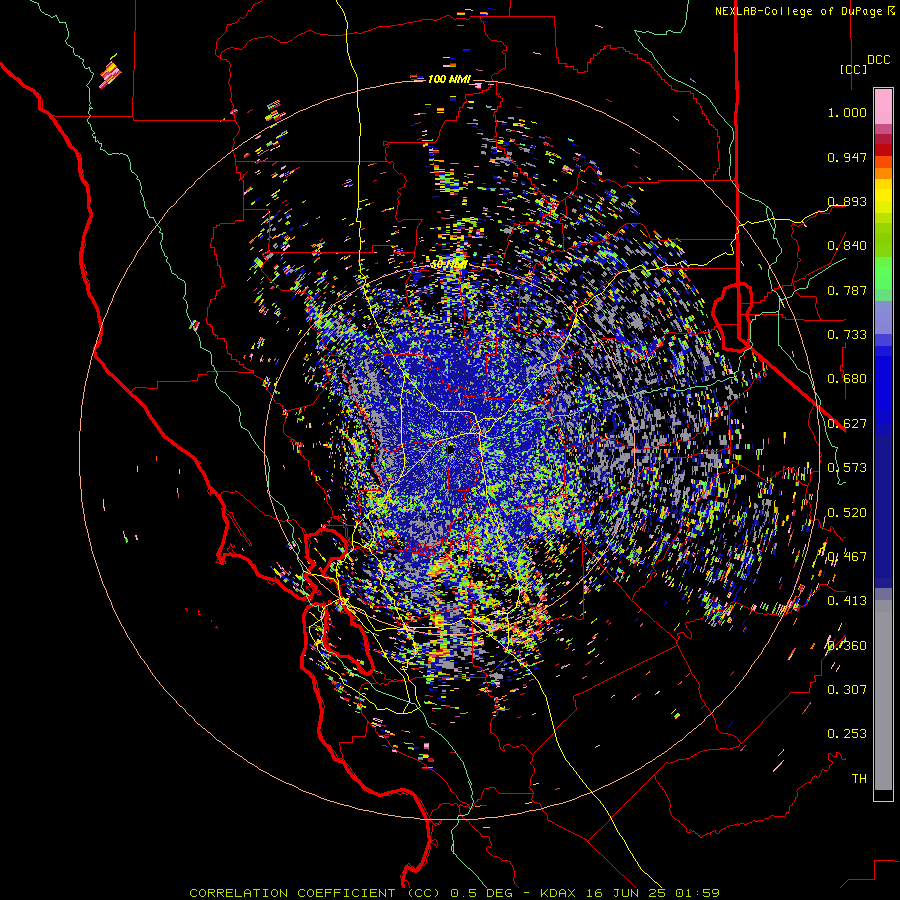Pick the gray color bar segment
This screenshot has height=900, width=900.
pos(883,695)
